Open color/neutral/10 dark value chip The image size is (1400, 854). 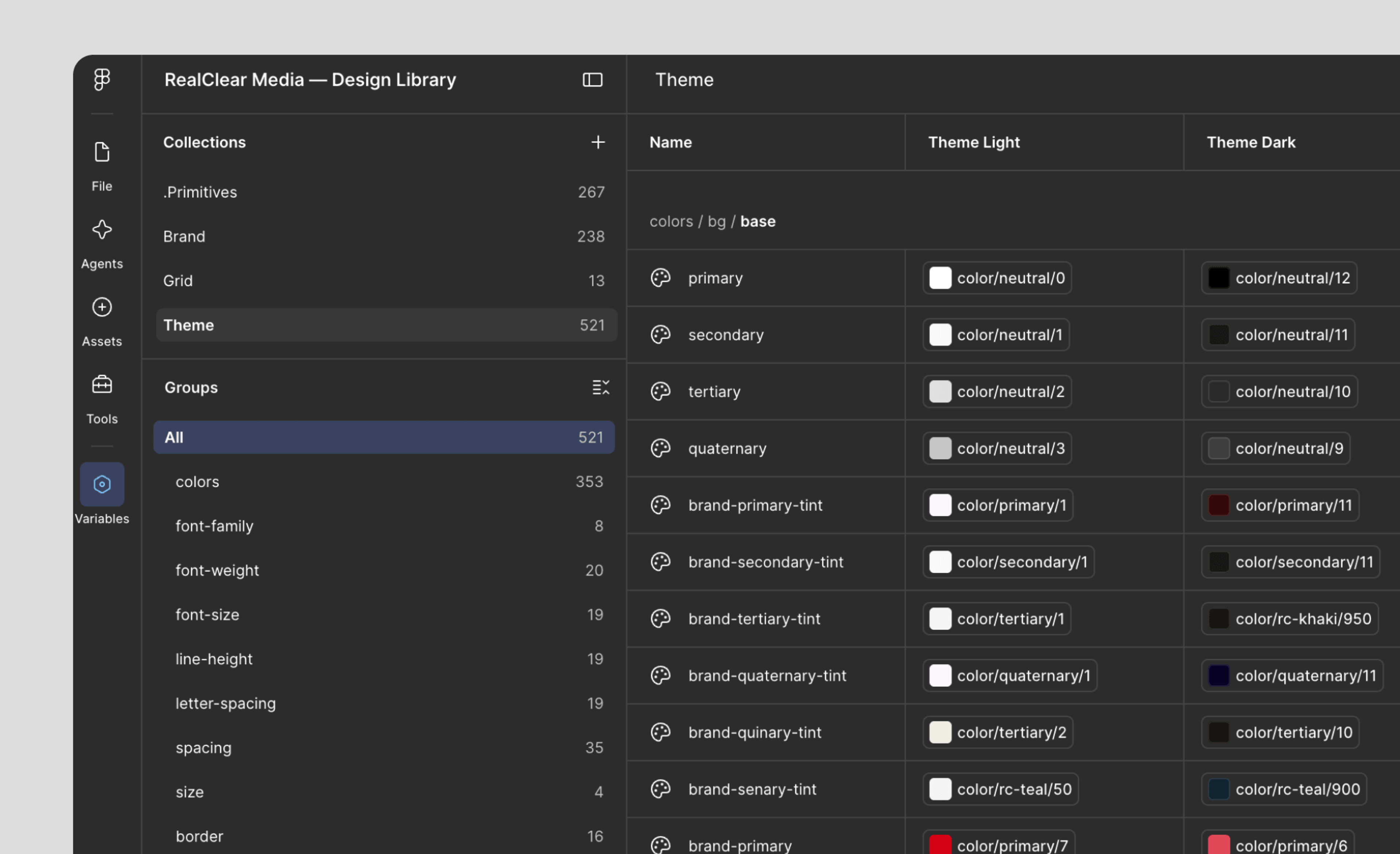point(1280,391)
